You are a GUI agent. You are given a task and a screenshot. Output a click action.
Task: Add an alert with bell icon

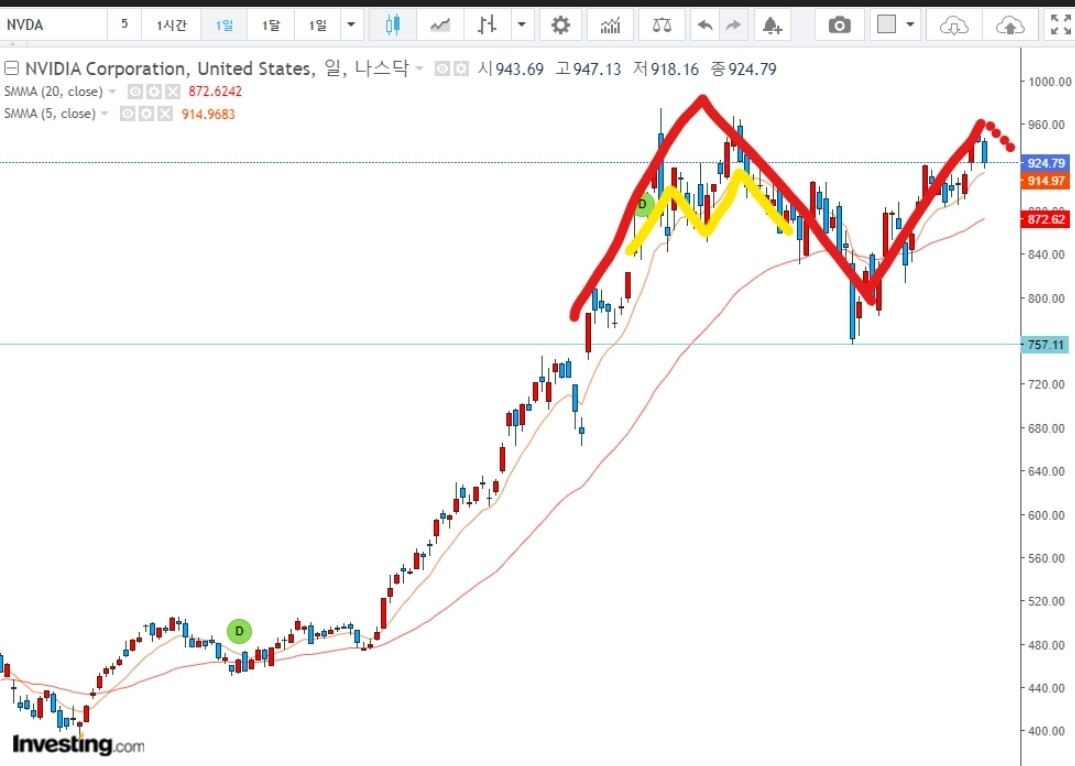(x=772, y=25)
